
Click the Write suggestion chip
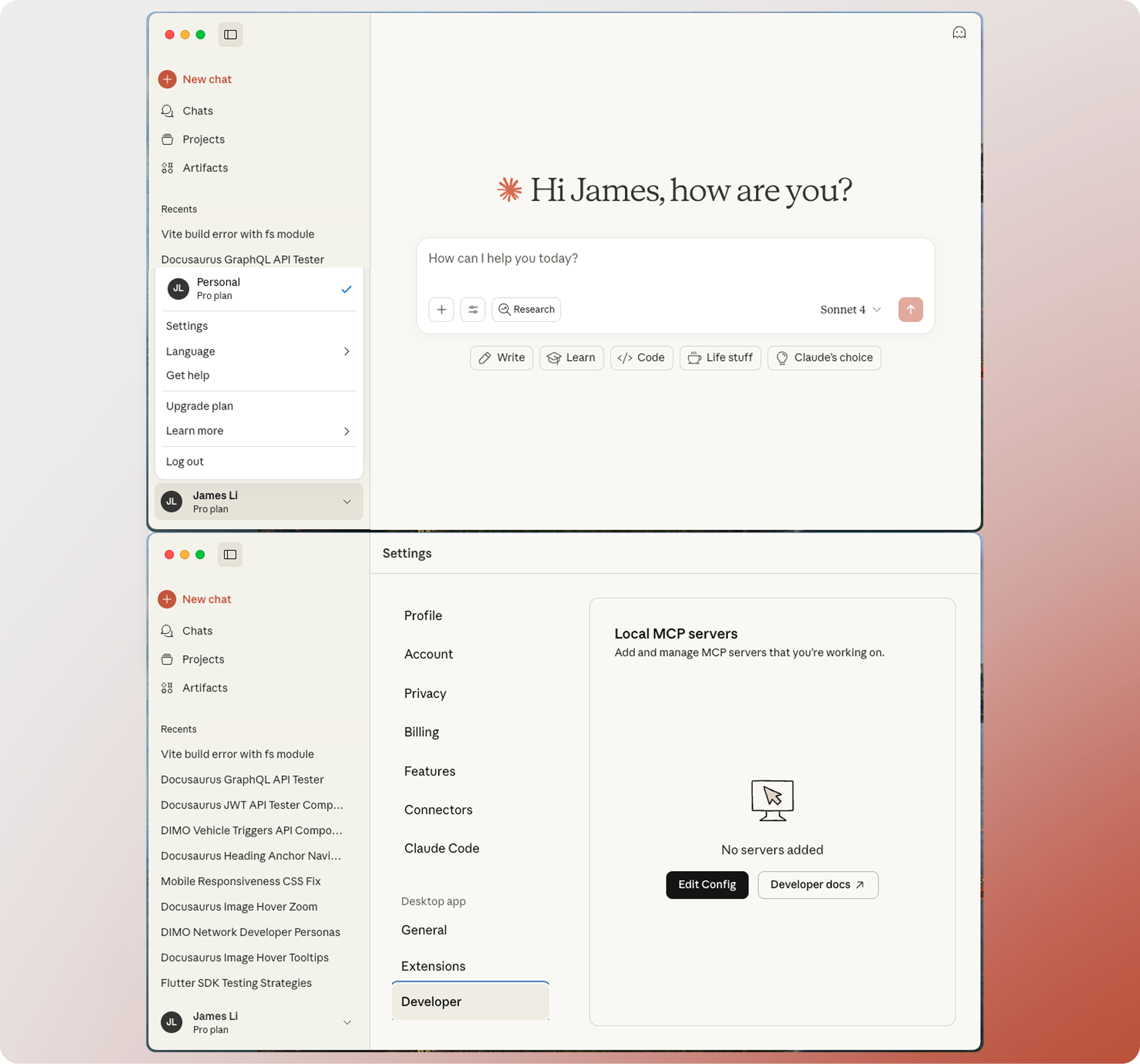click(502, 358)
